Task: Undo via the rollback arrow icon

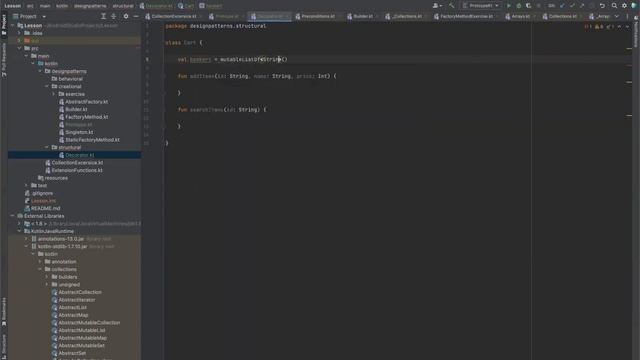Action: 602,6
